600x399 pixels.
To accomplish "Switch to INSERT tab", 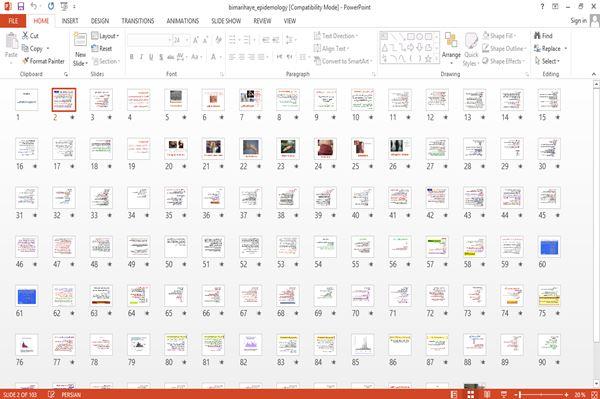I will tap(70, 21).
